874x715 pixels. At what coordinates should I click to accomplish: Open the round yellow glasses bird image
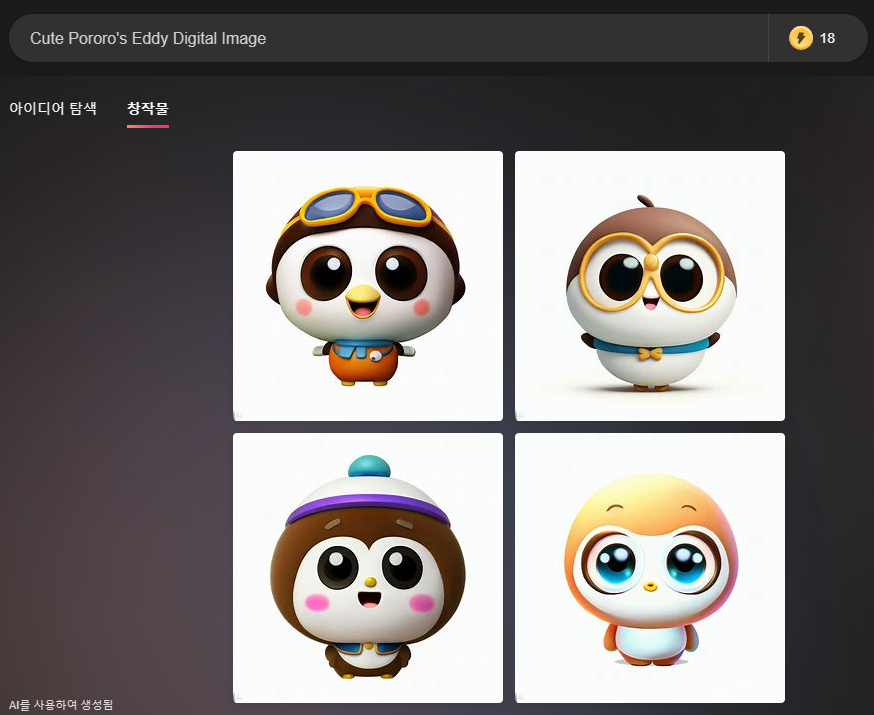coord(650,286)
